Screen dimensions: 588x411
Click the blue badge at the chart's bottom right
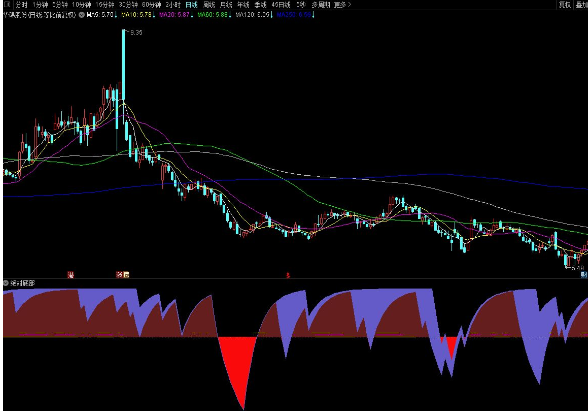pos(584,275)
